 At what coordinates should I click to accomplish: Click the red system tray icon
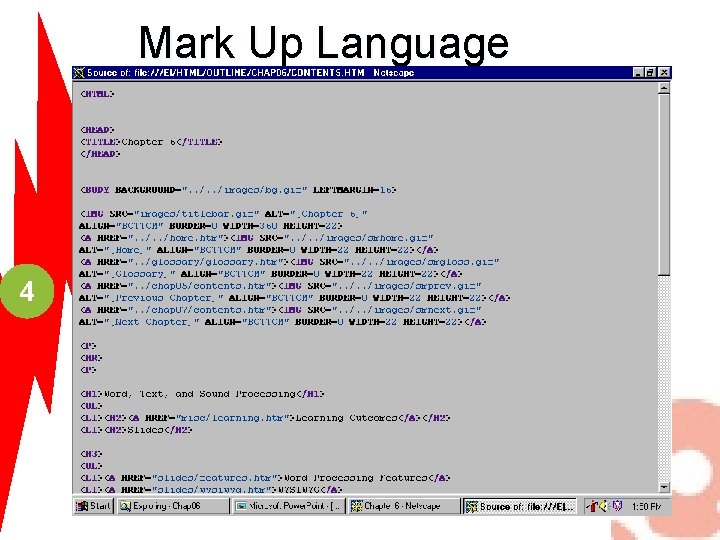[x=592, y=506]
